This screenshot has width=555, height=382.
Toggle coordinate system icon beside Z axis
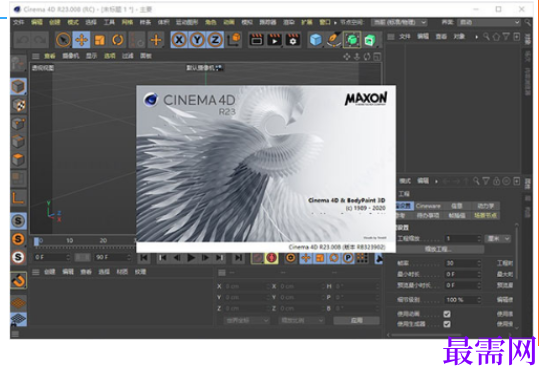point(234,40)
